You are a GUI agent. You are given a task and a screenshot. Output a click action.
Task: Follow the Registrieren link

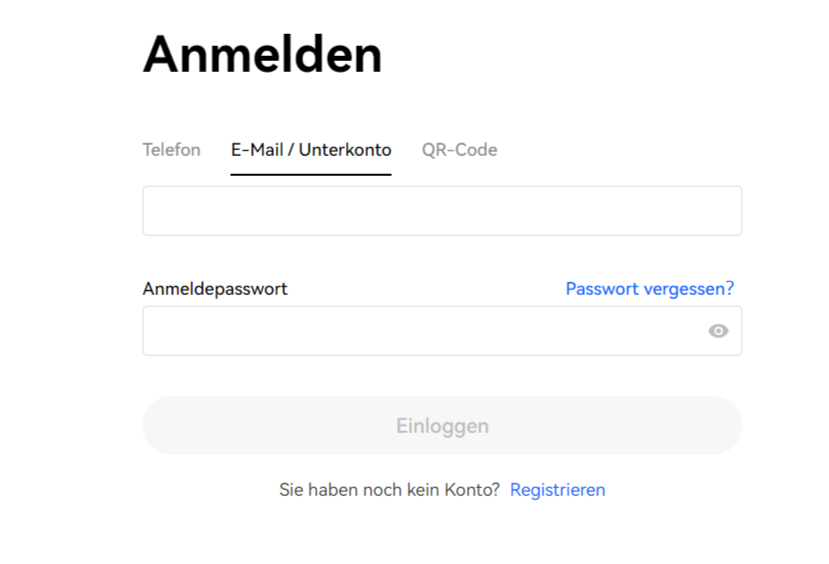557,490
